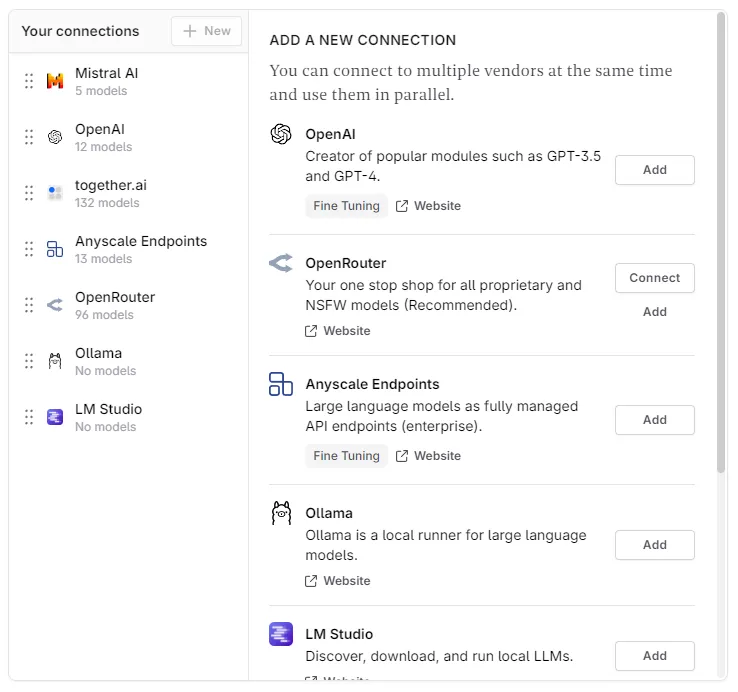Click the Ollama title in new connection panel
Viewport: 738px width, 692px height.
coord(329,513)
